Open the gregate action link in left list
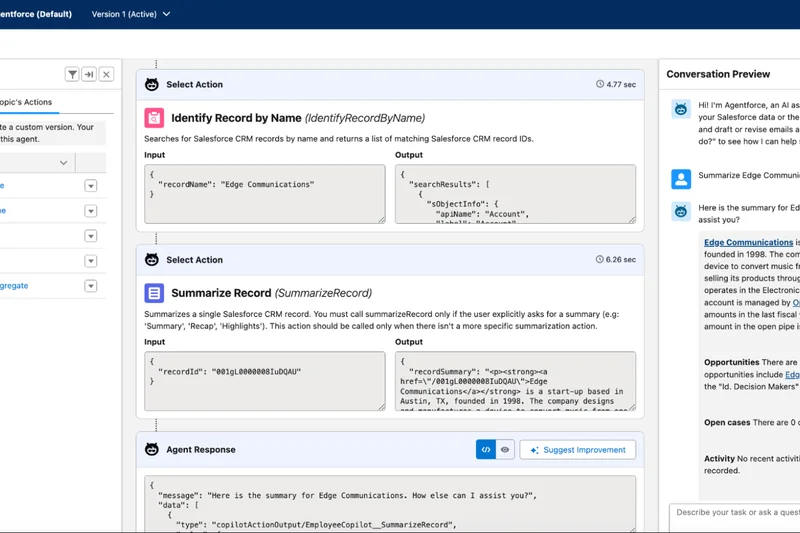Screen dimensions: 800x533 click(x=14, y=286)
